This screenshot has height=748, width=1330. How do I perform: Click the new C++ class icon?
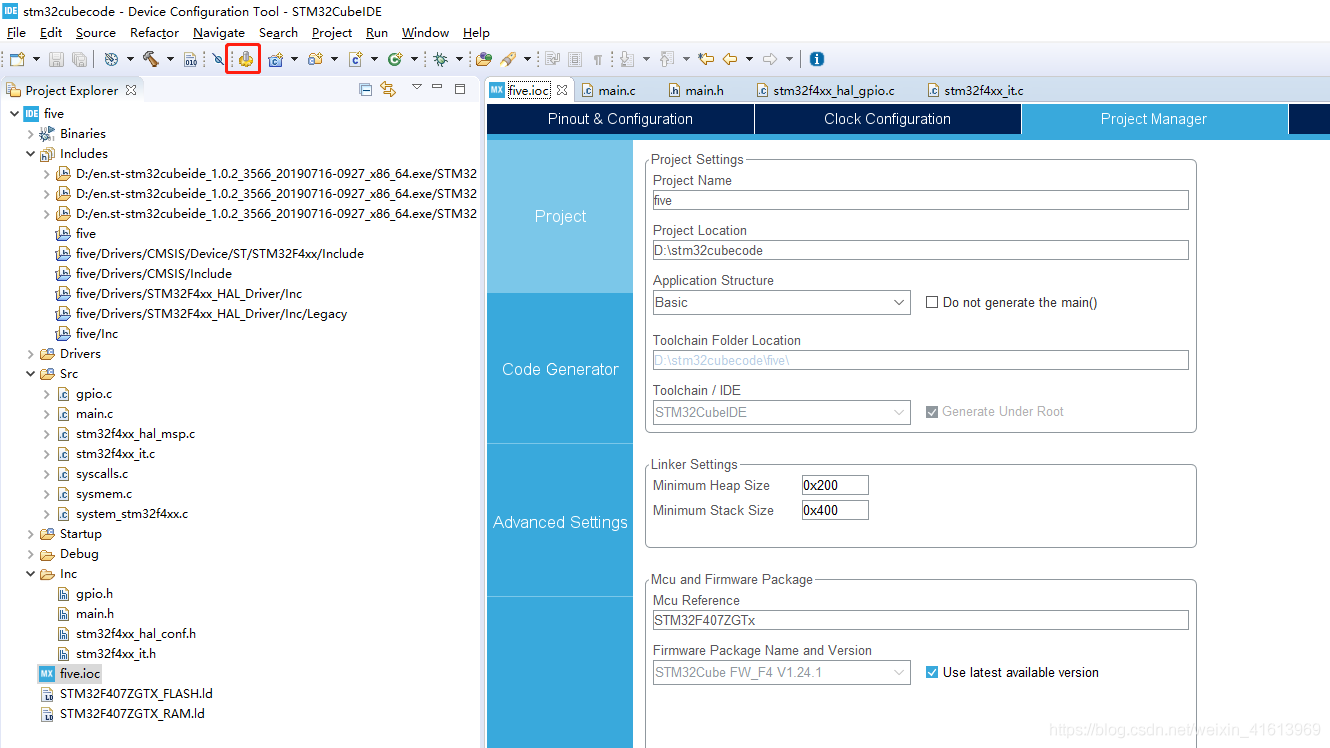coord(394,59)
